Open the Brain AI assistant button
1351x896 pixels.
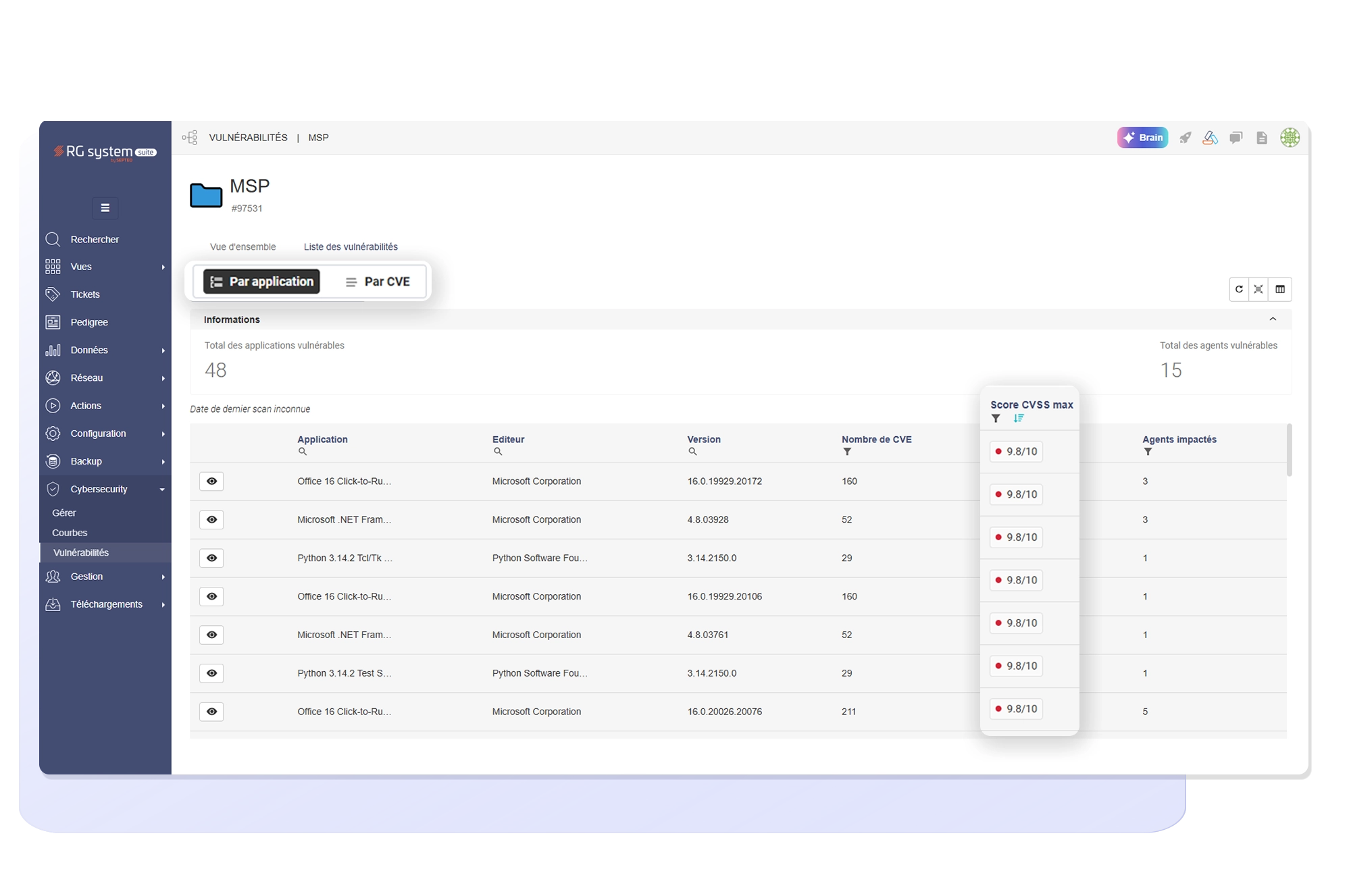(x=1142, y=138)
